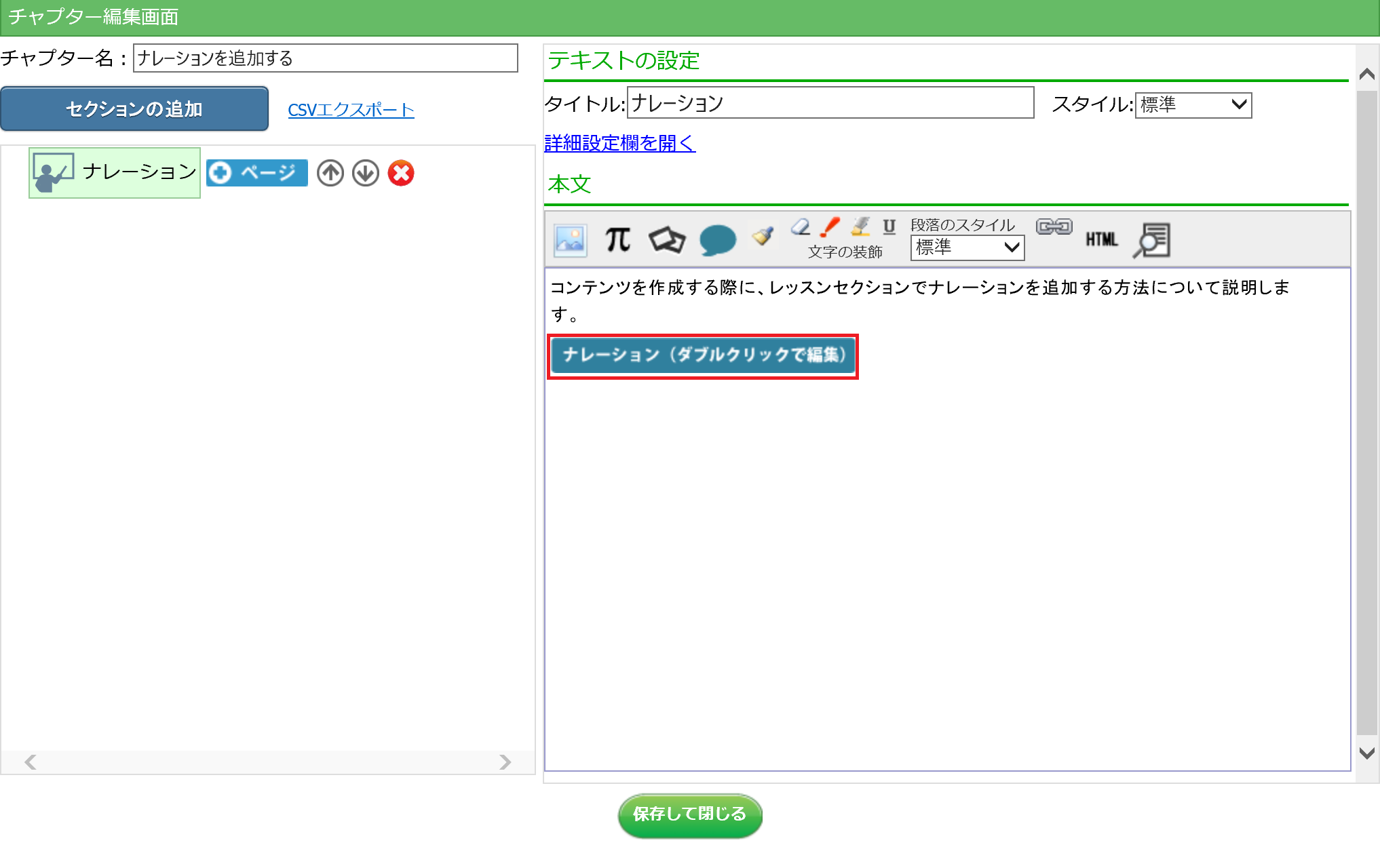Viewport: 1380px width, 868px height.
Task: Add a page with ページ button
Action: coord(257,173)
